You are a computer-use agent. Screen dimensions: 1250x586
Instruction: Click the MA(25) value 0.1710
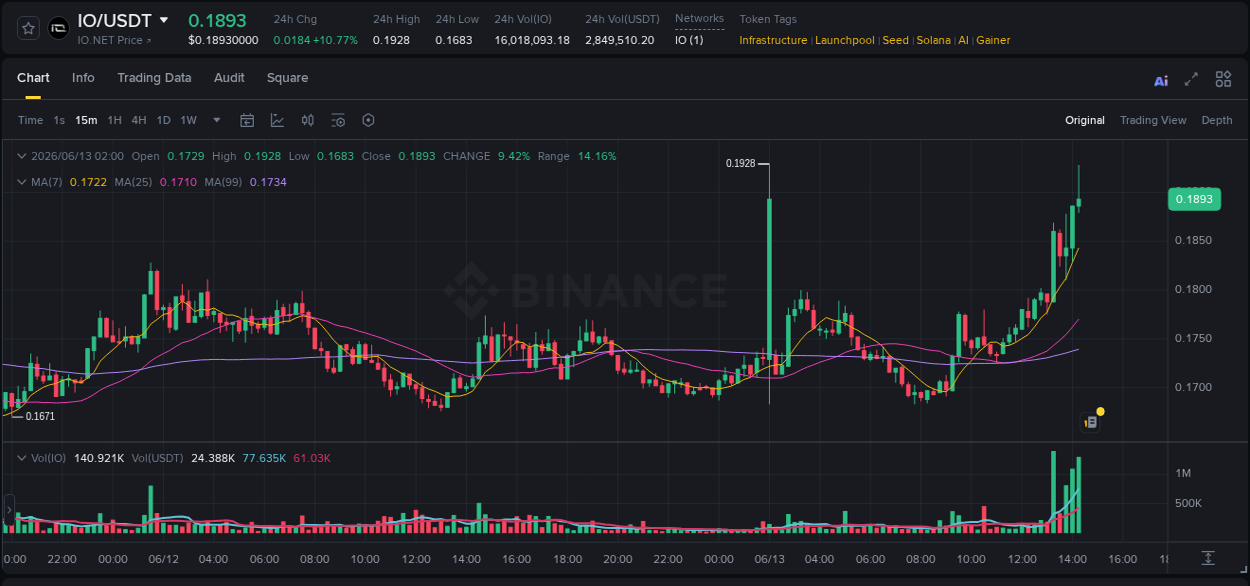tap(178, 182)
